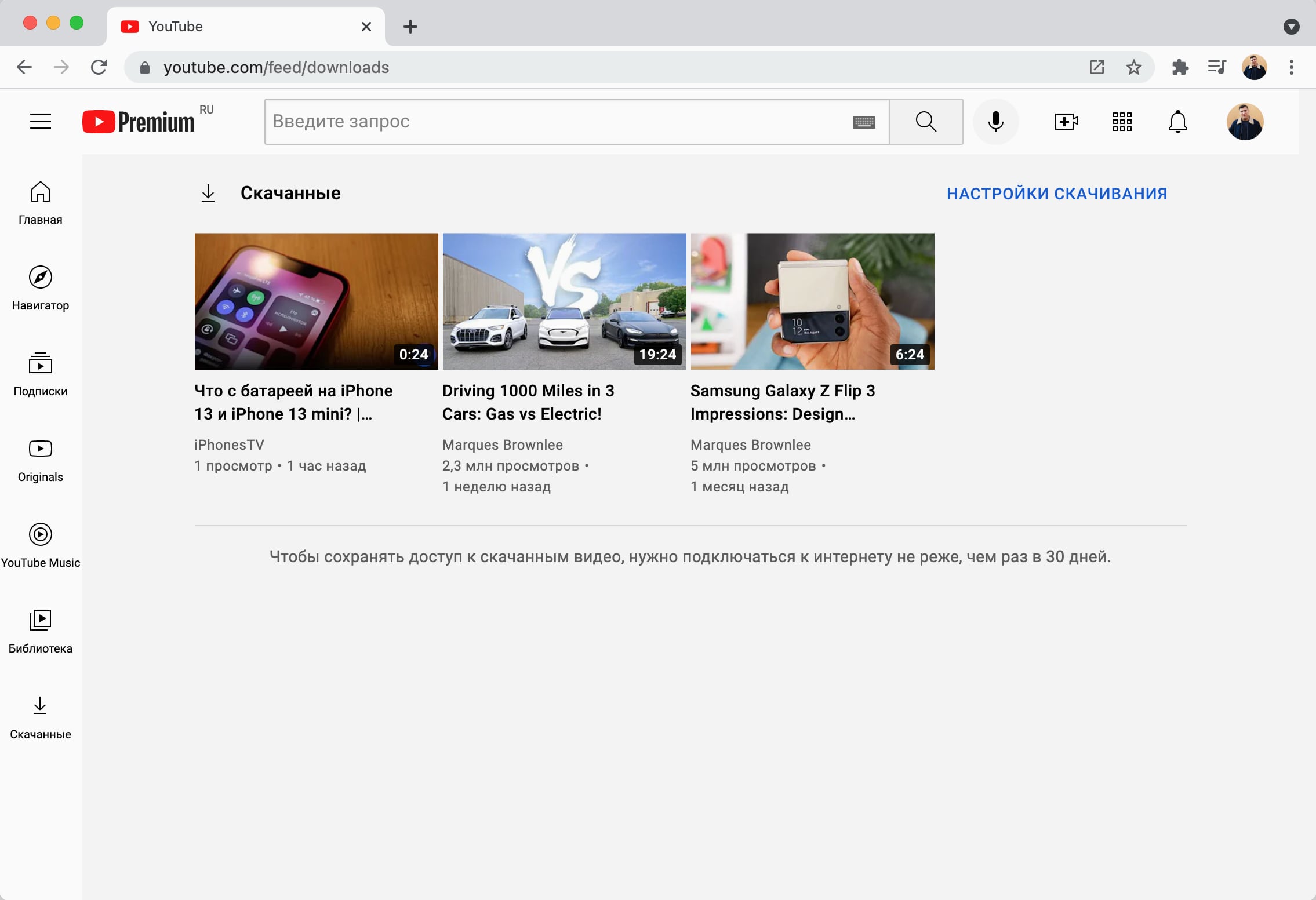Screen dimensions: 1316x900
Task: Open the YouTube apps grid menu icon
Action: 1122,121
